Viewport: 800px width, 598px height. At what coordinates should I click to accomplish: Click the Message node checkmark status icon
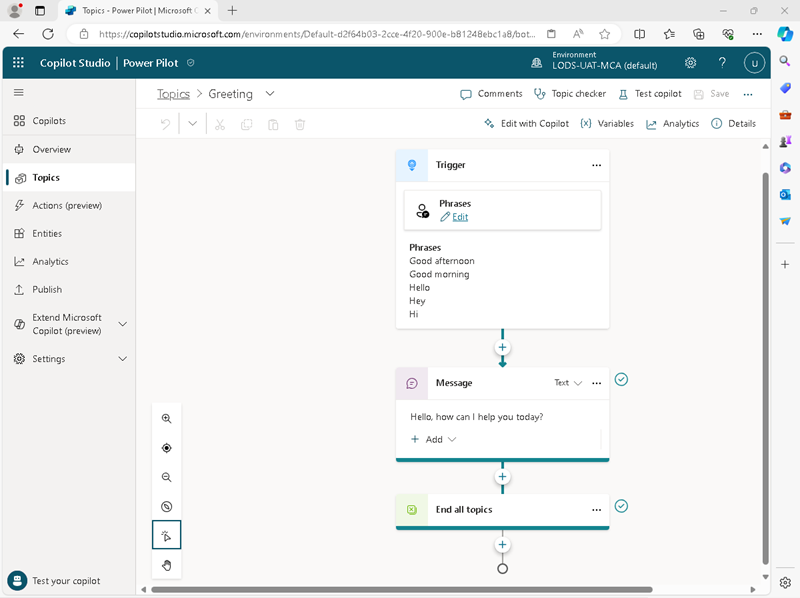pos(621,380)
